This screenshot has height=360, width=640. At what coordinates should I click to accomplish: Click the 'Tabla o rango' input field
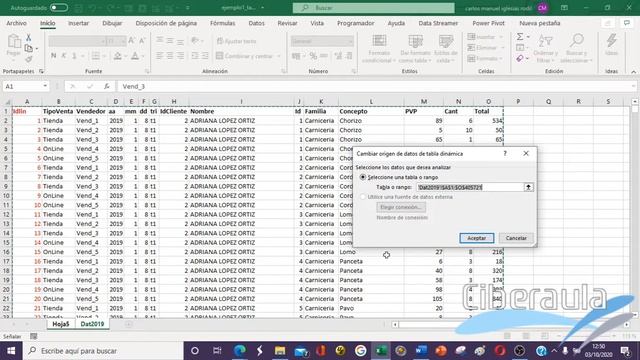click(x=470, y=187)
